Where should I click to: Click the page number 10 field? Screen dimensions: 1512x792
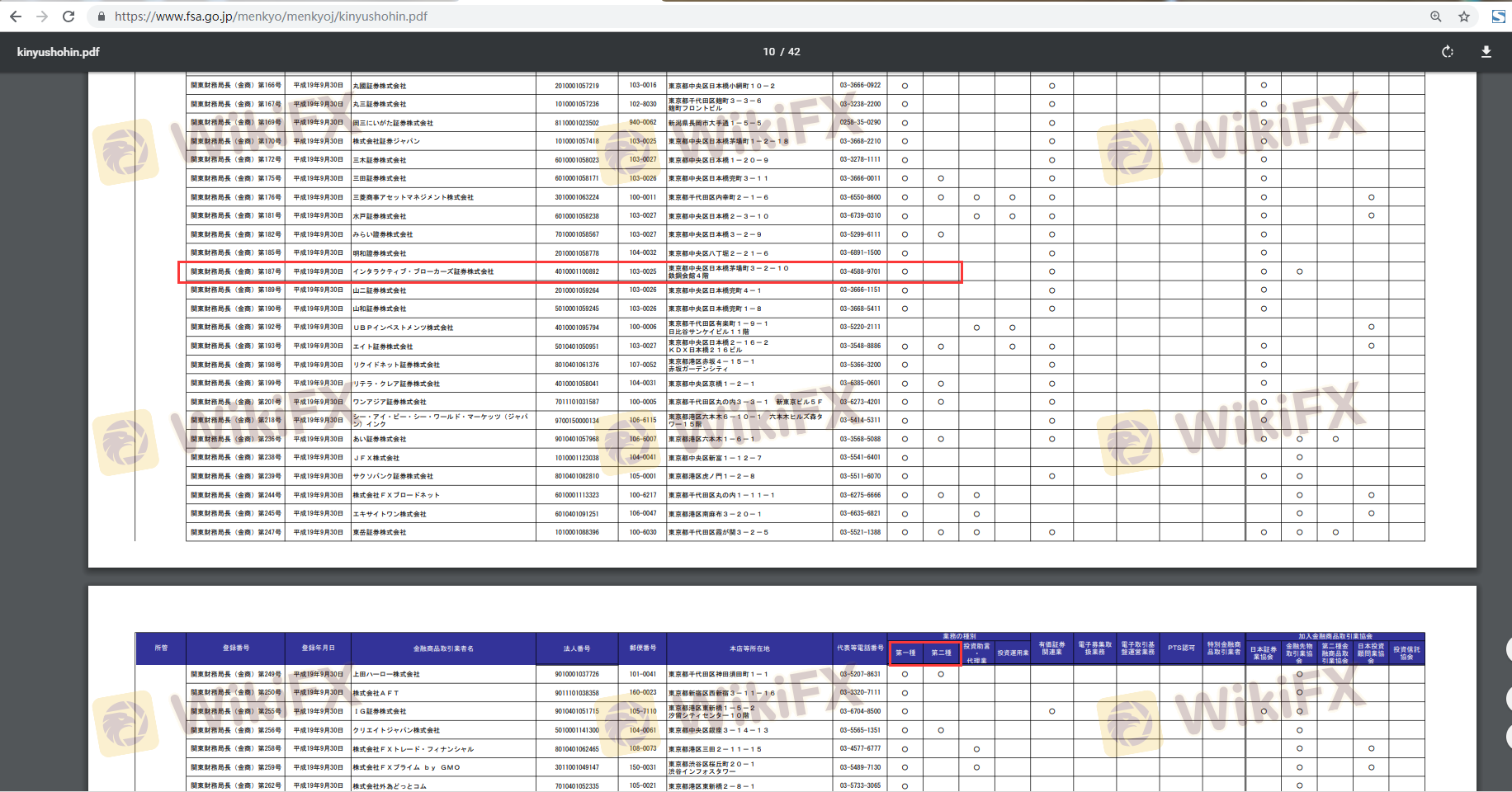pyautogui.click(x=768, y=52)
